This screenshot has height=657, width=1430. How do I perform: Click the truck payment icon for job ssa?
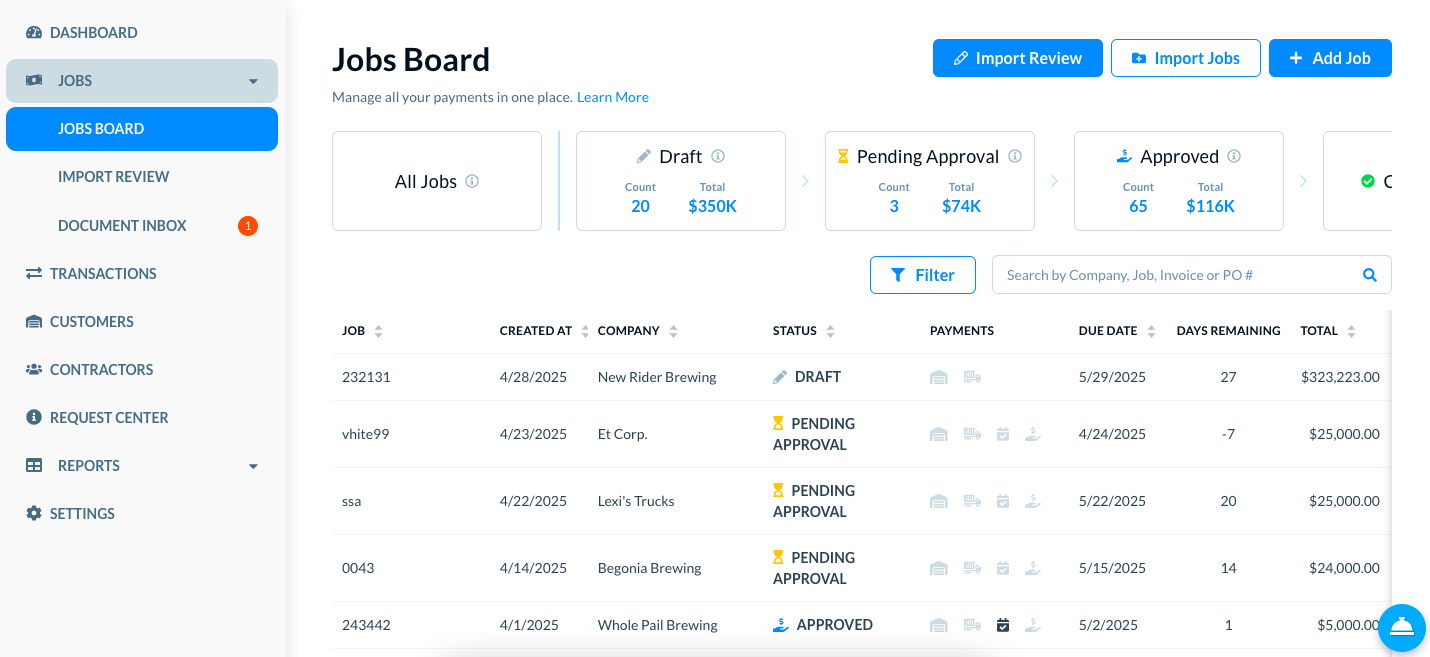click(971, 501)
